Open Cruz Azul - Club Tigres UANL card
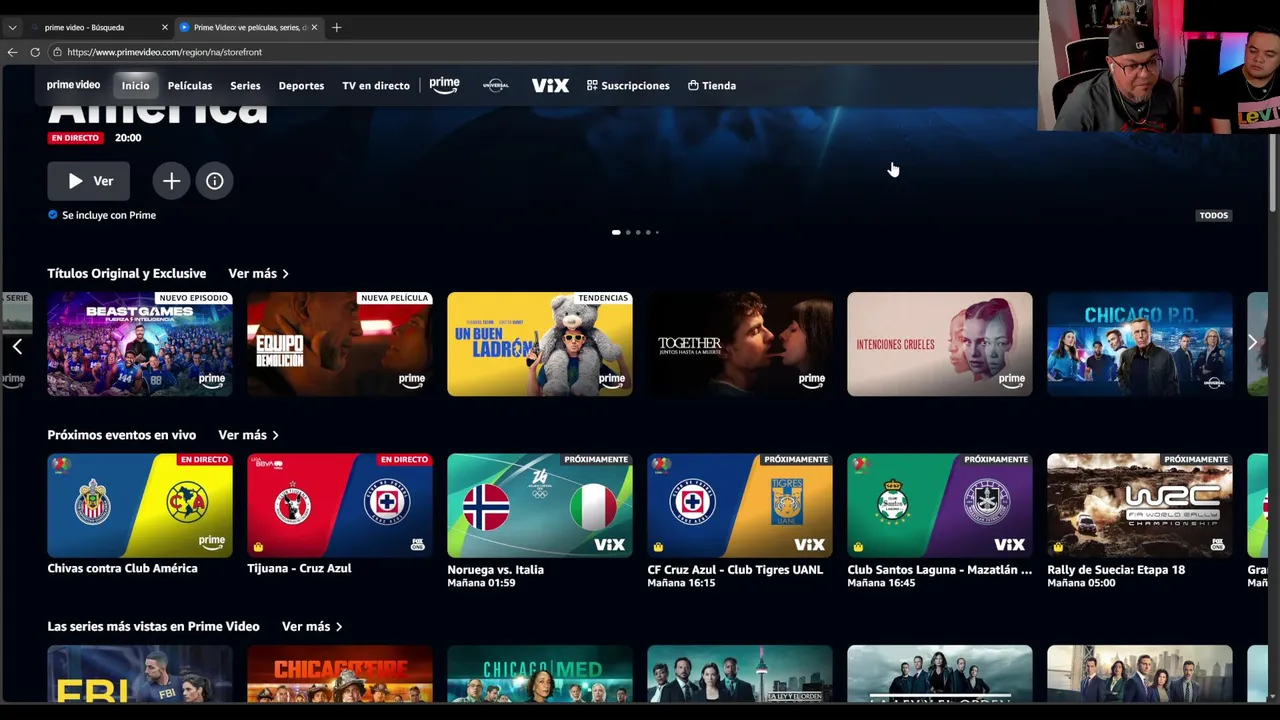 (740, 505)
